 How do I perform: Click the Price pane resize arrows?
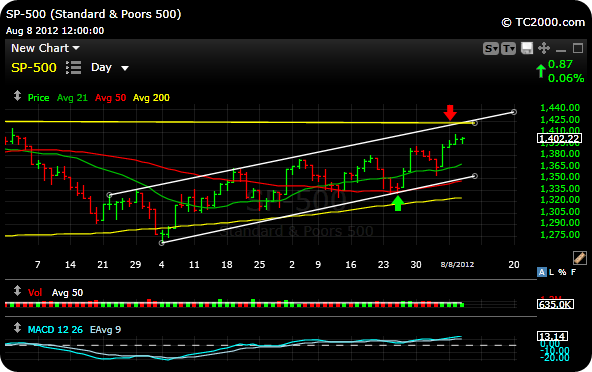[x=17, y=96]
